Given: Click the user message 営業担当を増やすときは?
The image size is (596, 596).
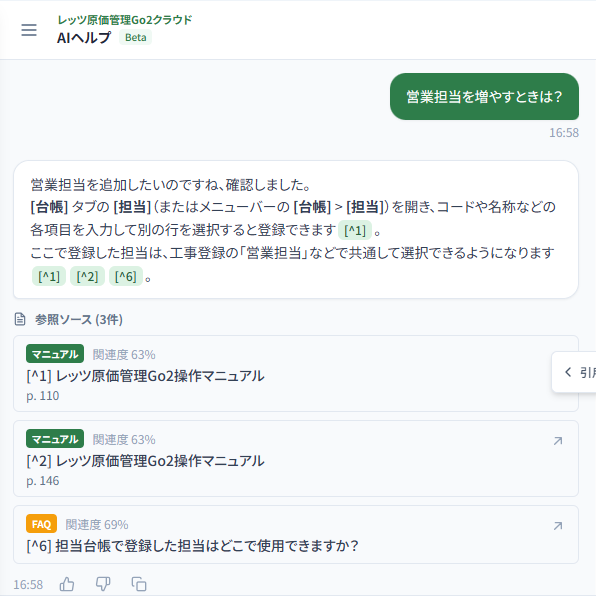Looking at the screenshot, I should coord(484,97).
